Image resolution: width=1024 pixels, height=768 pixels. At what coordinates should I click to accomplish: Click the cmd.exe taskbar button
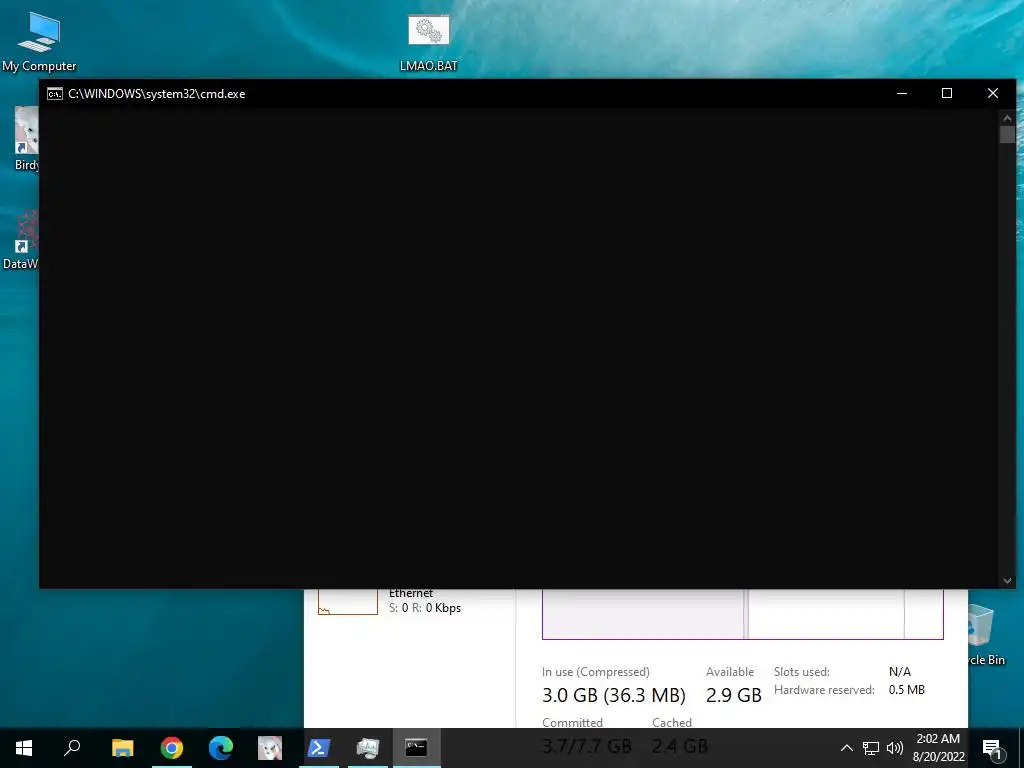click(416, 748)
